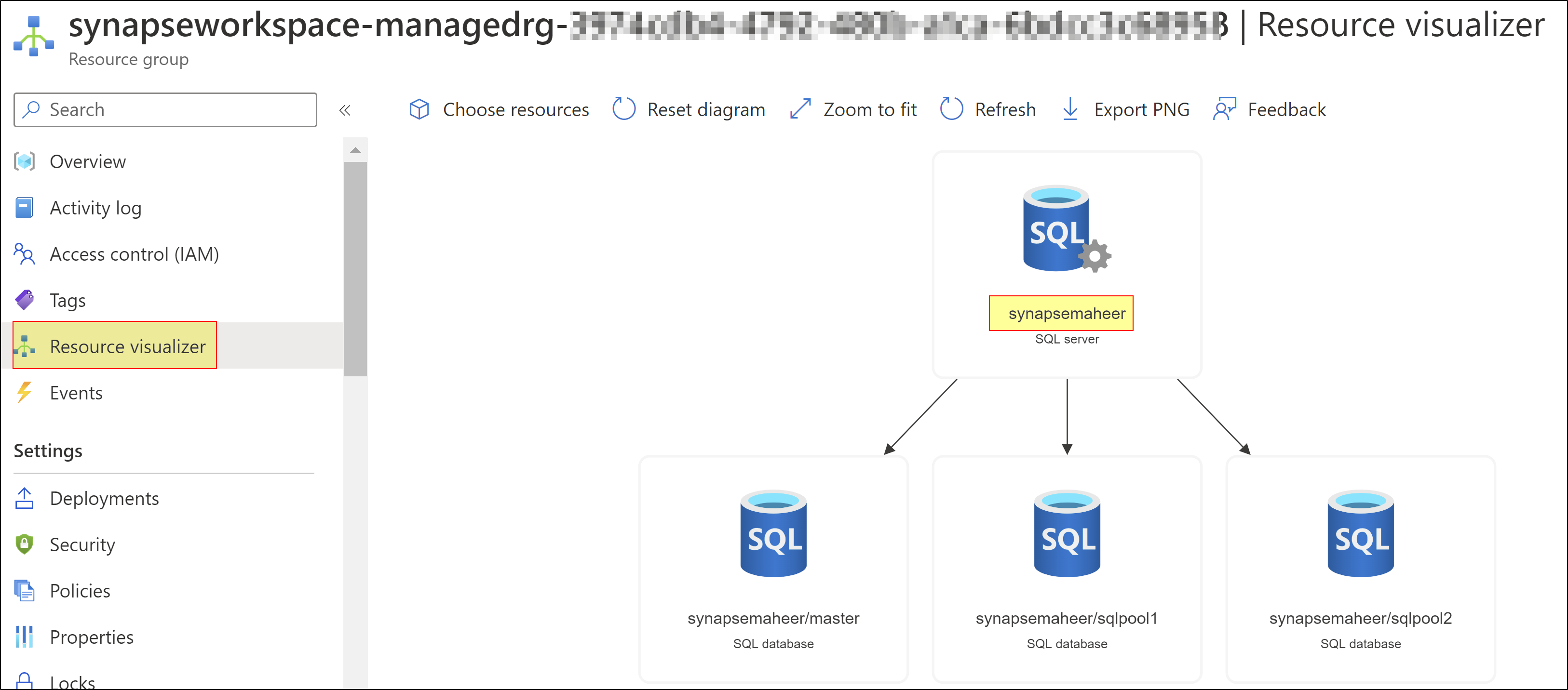Reset the diagram via its circular arrow icon

point(623,109)
